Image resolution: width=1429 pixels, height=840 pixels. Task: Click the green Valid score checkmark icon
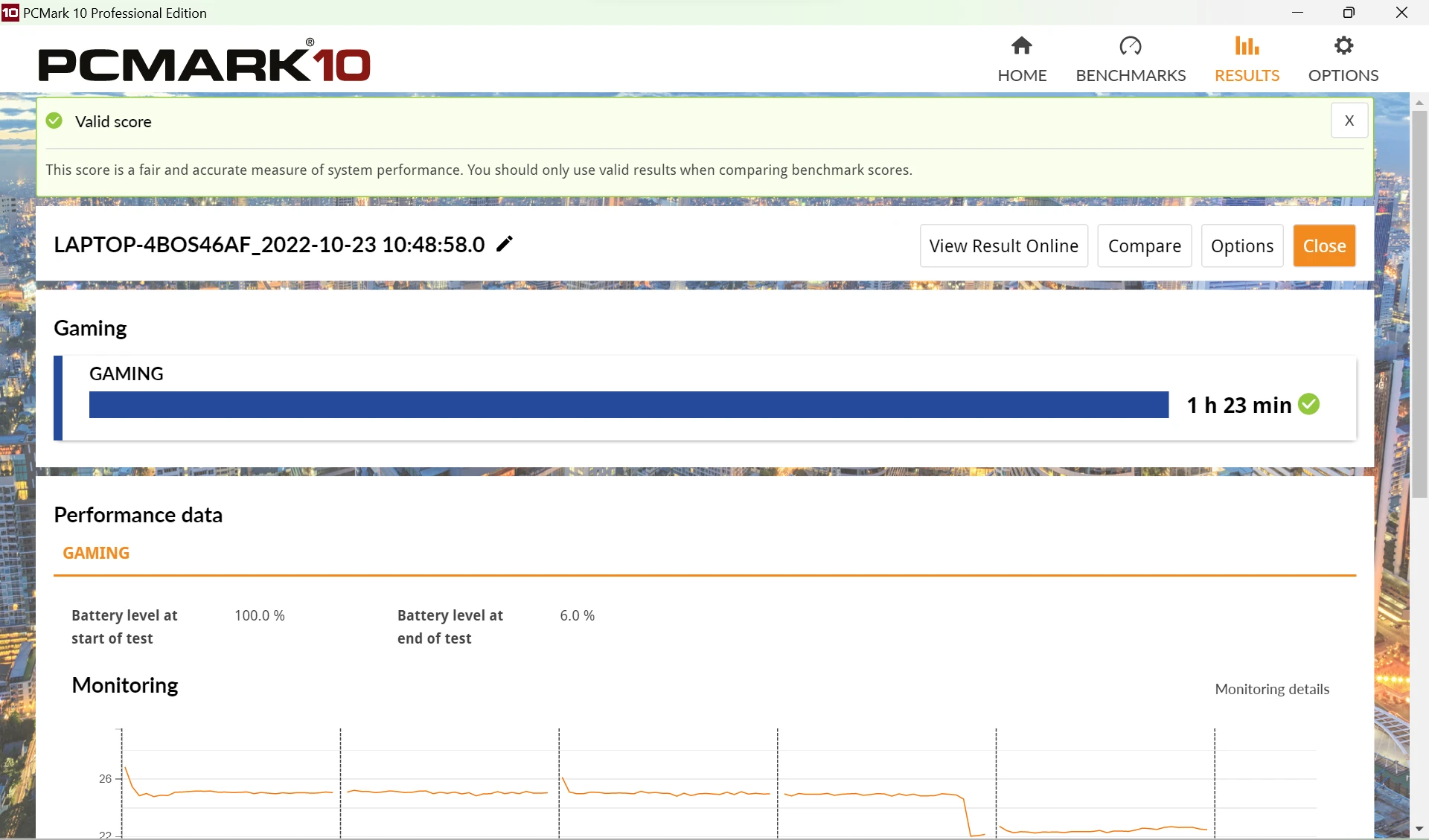(54, 121)
